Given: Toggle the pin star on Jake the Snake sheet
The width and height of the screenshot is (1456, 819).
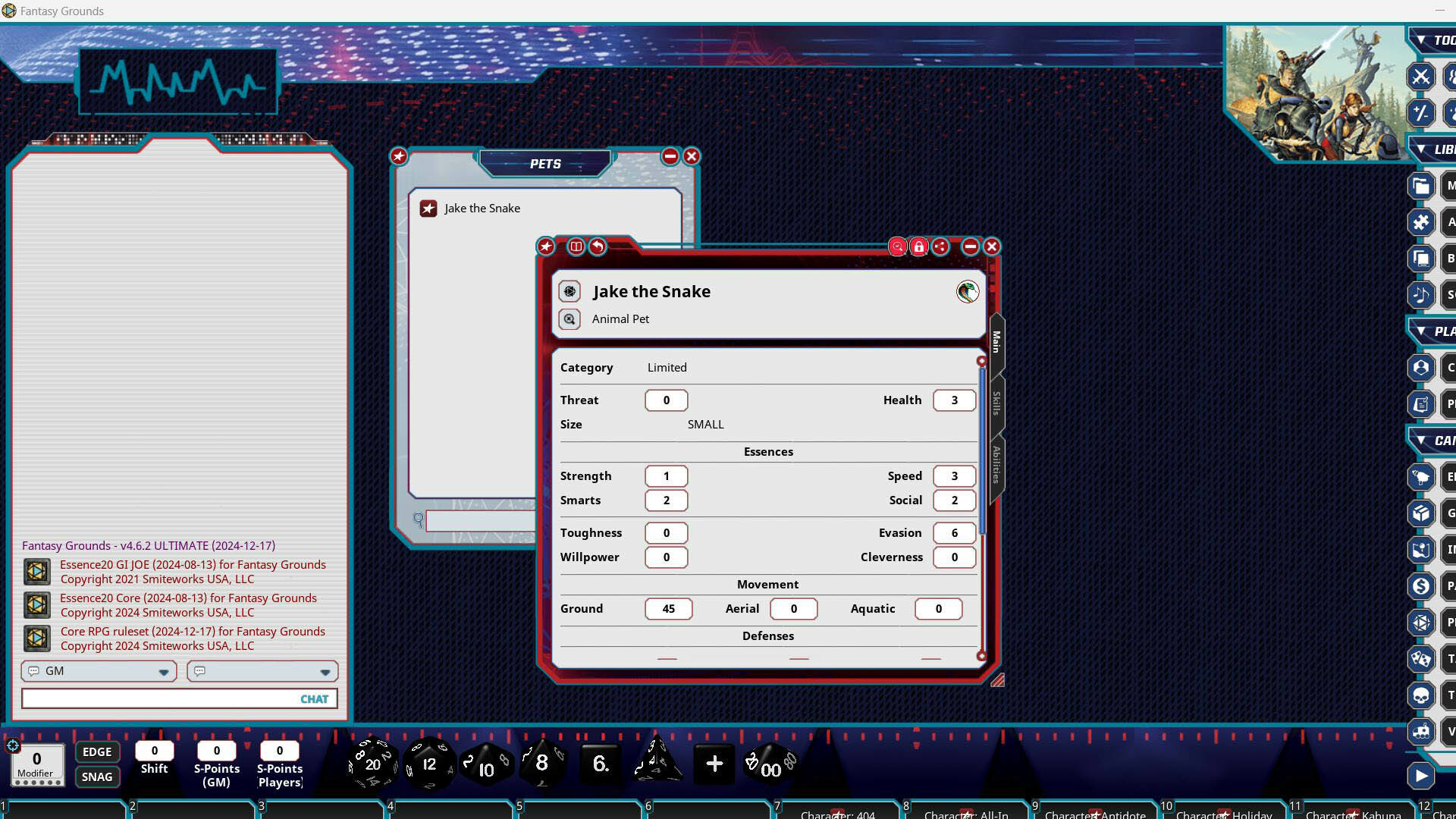Looking at the screenshot, I should (x=544, y=246).
